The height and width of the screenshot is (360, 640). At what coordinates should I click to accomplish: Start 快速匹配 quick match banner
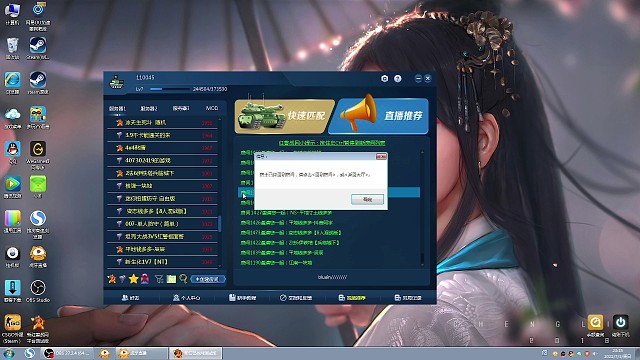[284, 116]
